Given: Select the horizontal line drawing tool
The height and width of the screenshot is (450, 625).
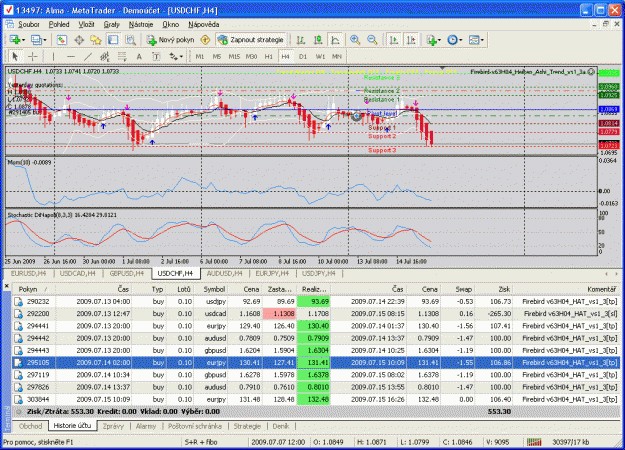Looking at the screenshot, I should coord(71,57).
